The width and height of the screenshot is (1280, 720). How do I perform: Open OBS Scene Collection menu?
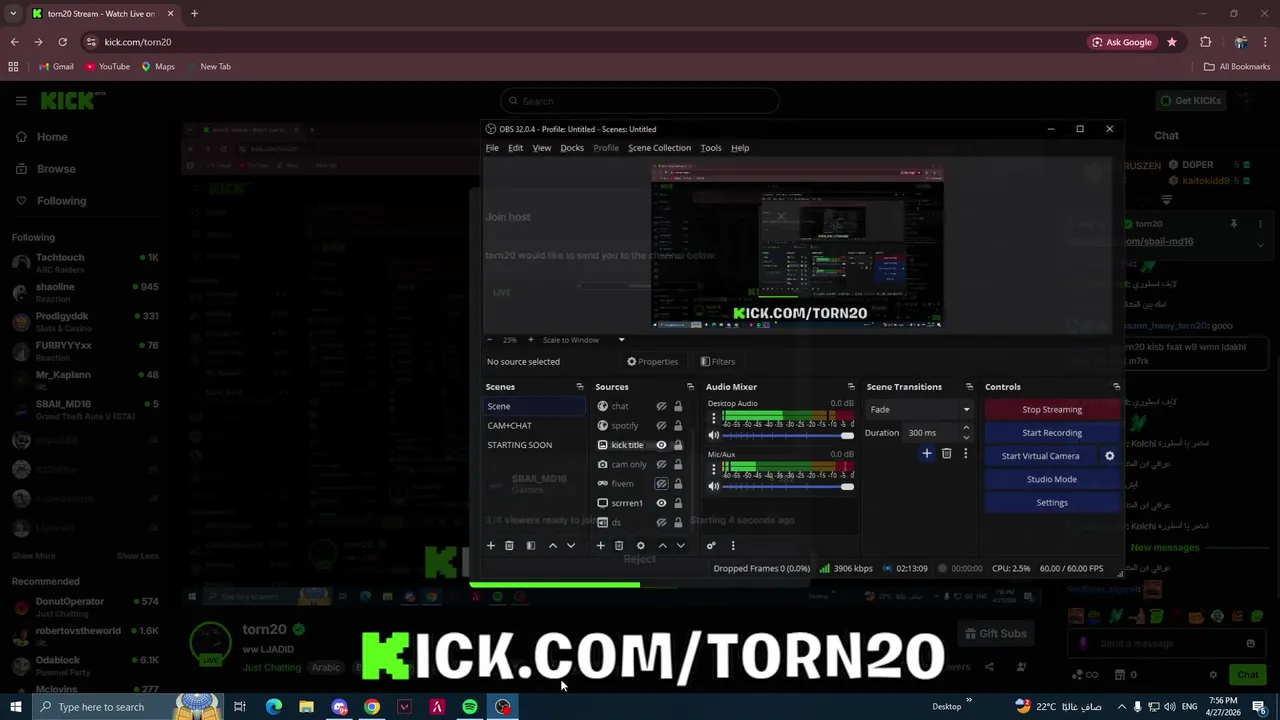659,148
